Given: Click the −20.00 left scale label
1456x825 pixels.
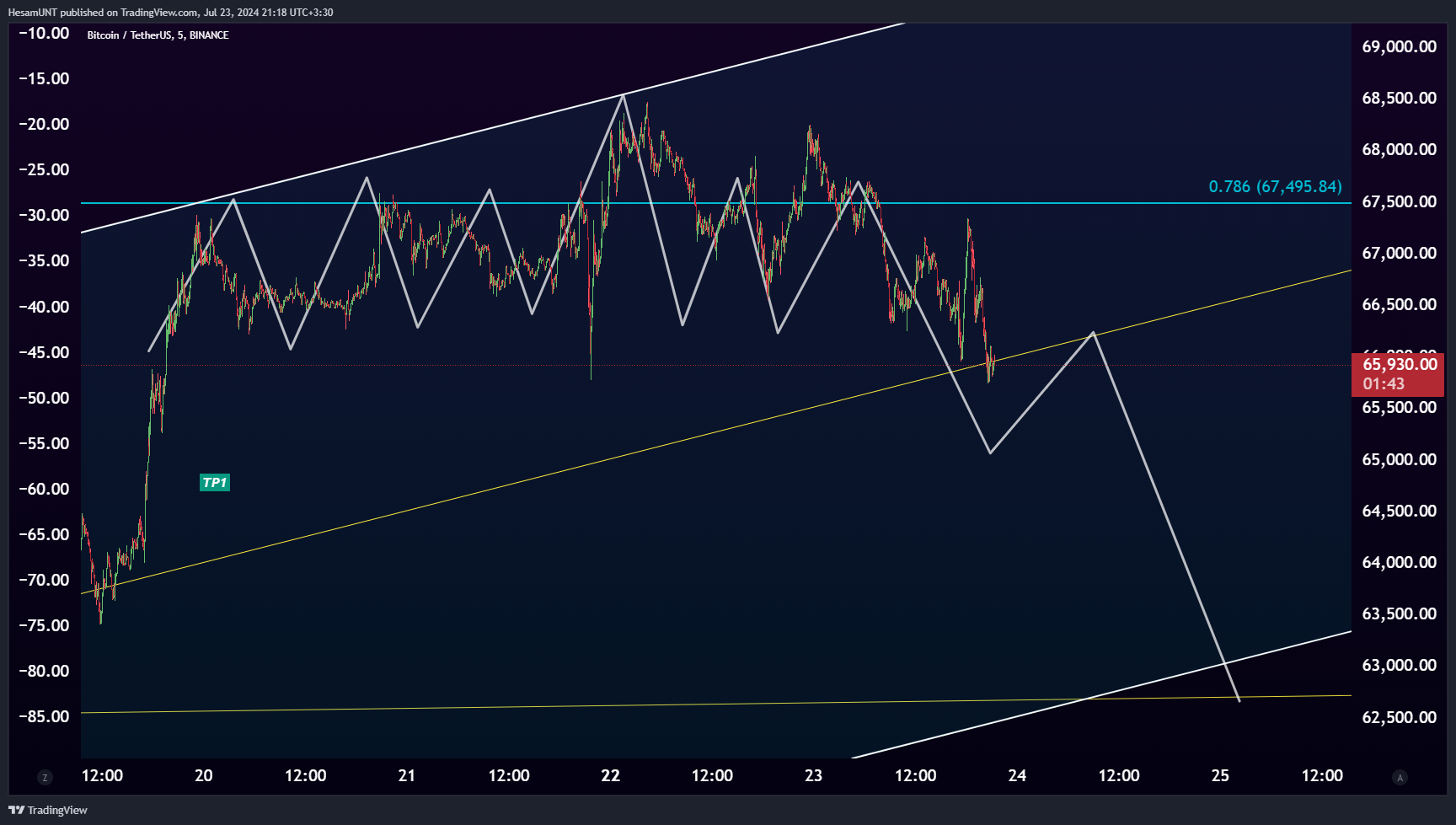Looking at the screenshot, I should click(44, 124).
